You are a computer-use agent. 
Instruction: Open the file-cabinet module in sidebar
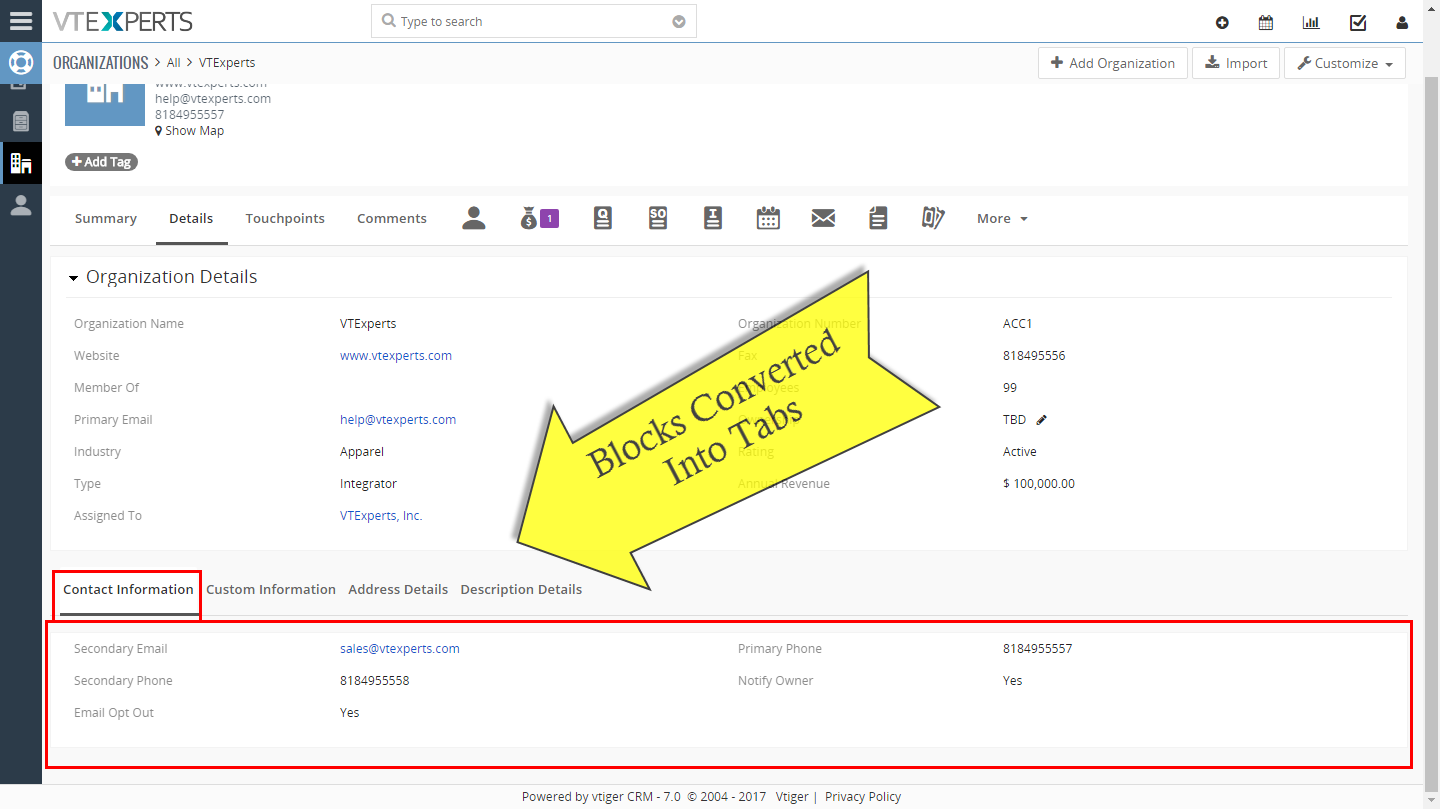pyautogui.click(x=20, y=121)
